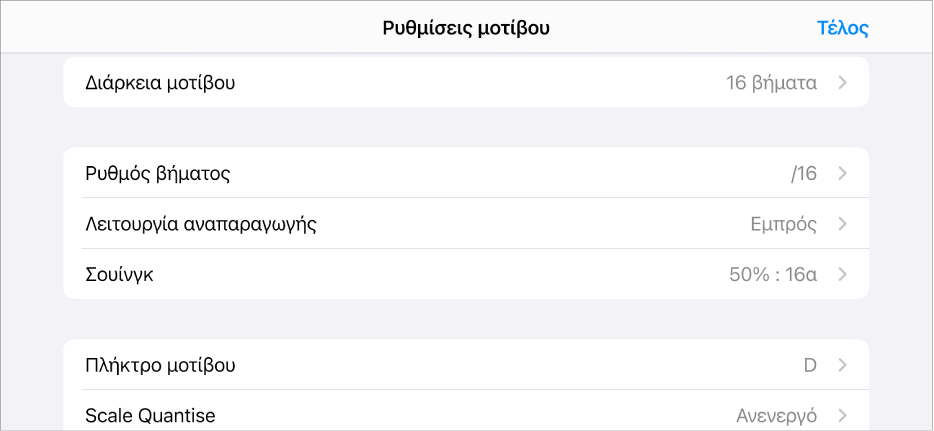
Task: Open the Διάρκεια μοτίβου label
Action: tap(160, 83)
